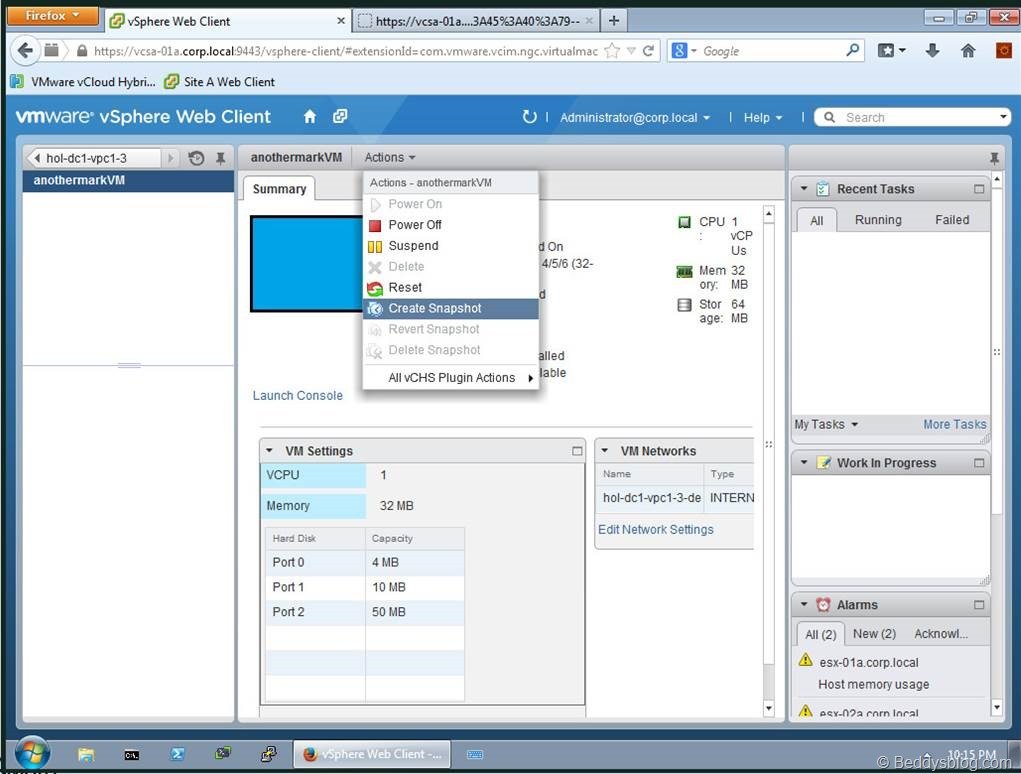Open the My Tasks filter dropdown
This screenshot has width=1021, height=774.
(x=826, y=424)
